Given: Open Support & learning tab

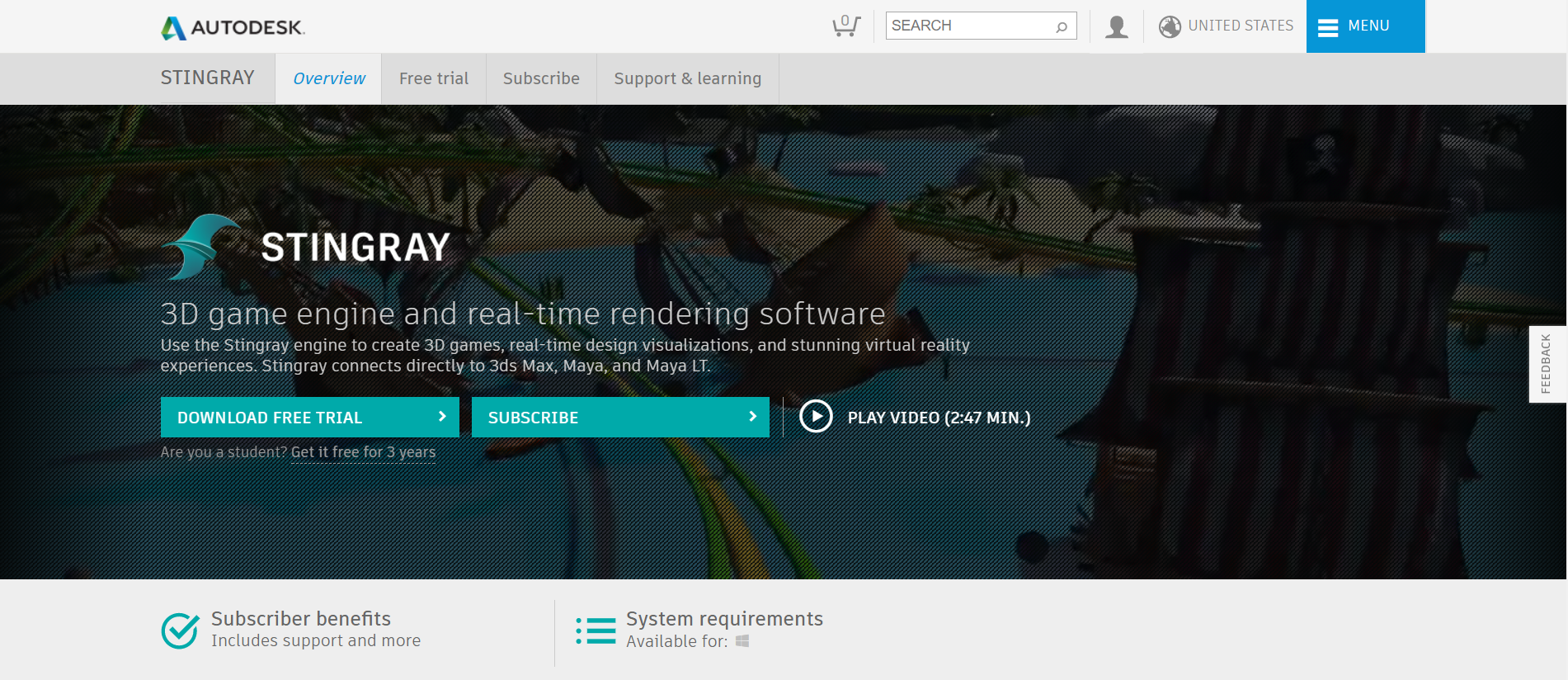Looking at the screenshot, I should tap(688, 78).
